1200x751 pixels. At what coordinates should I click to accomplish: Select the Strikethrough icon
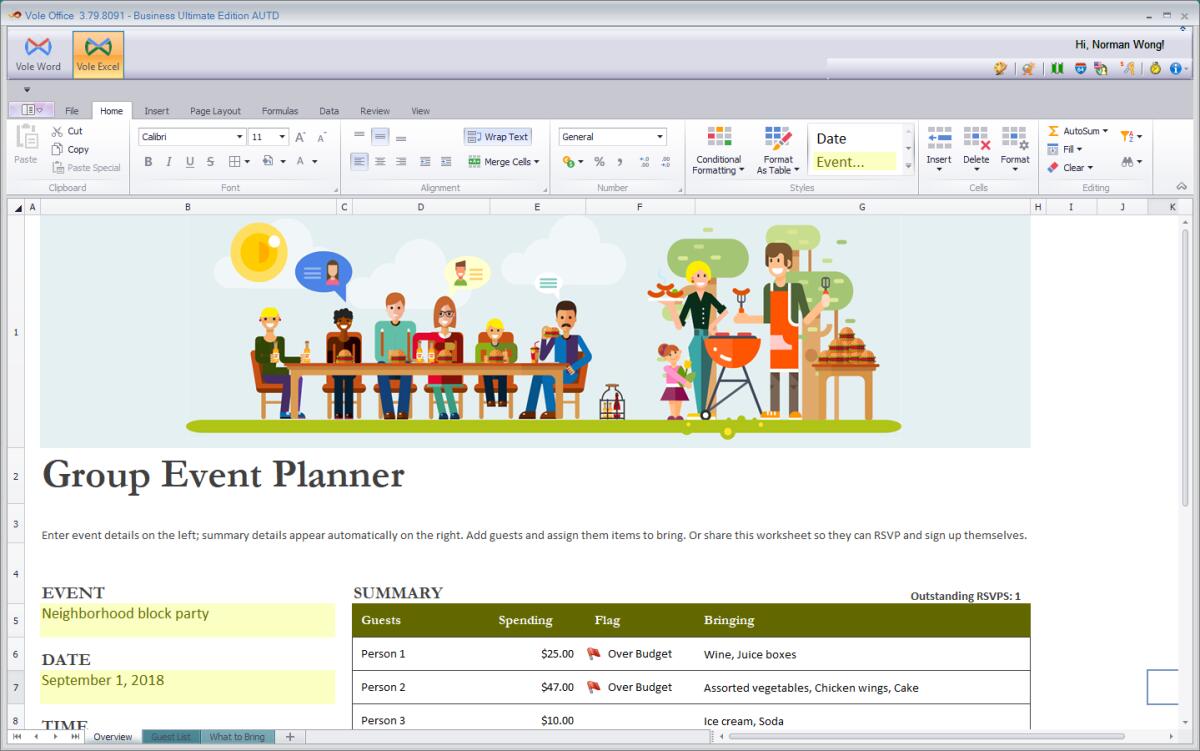[x=211, y=161]
